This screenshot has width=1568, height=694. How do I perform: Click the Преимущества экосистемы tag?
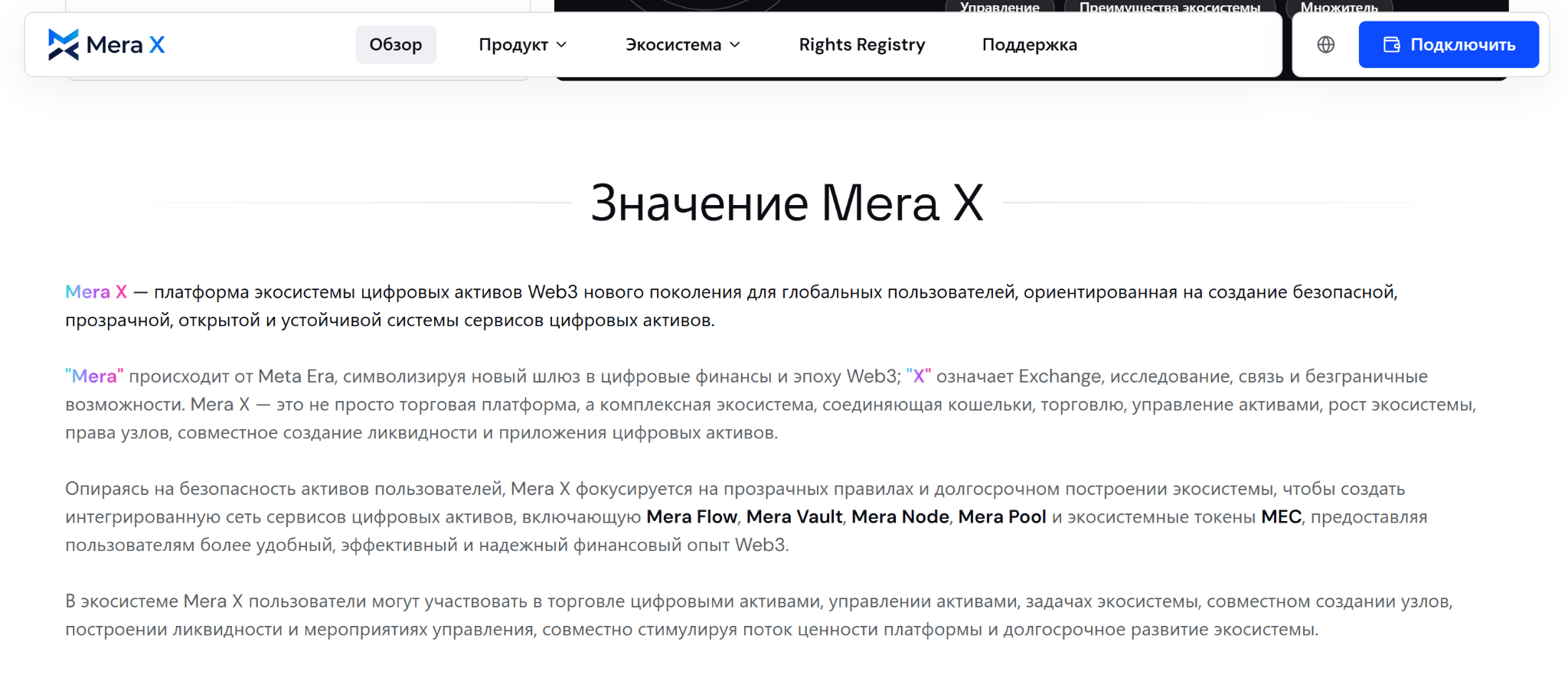(1170, 7)
